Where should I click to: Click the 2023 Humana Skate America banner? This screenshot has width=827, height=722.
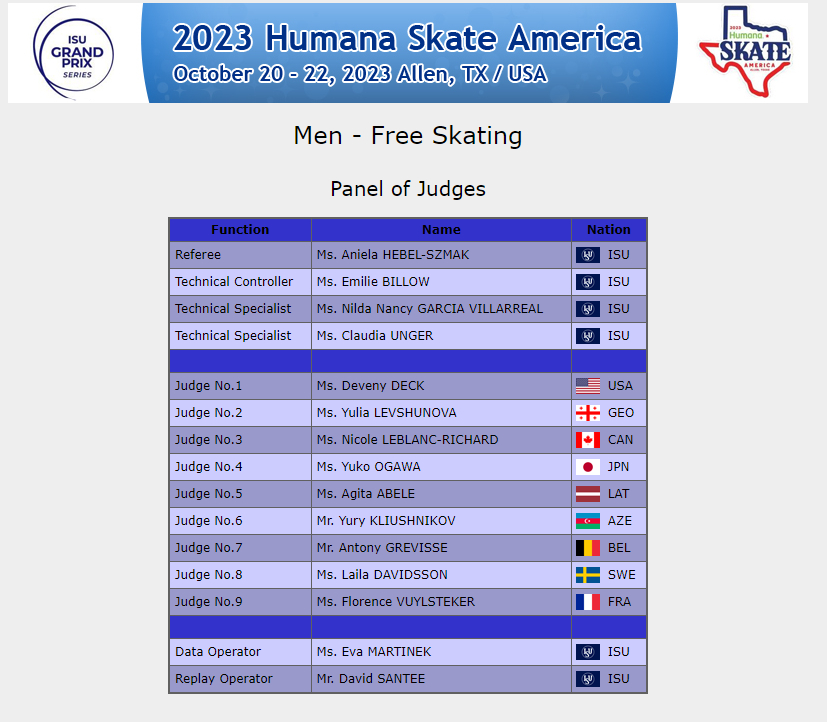click(x=409, y=53)
